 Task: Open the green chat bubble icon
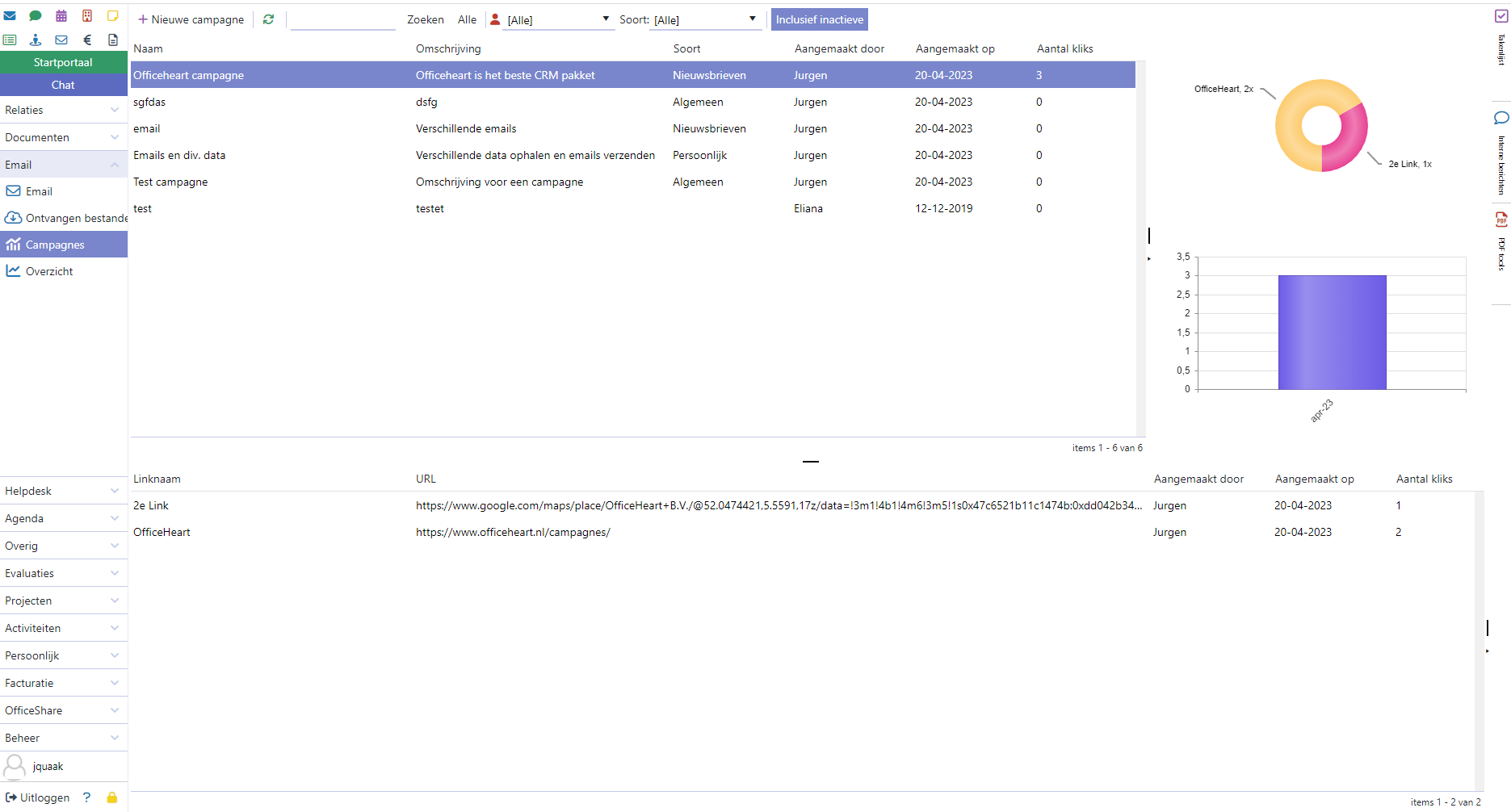(36, 16)
